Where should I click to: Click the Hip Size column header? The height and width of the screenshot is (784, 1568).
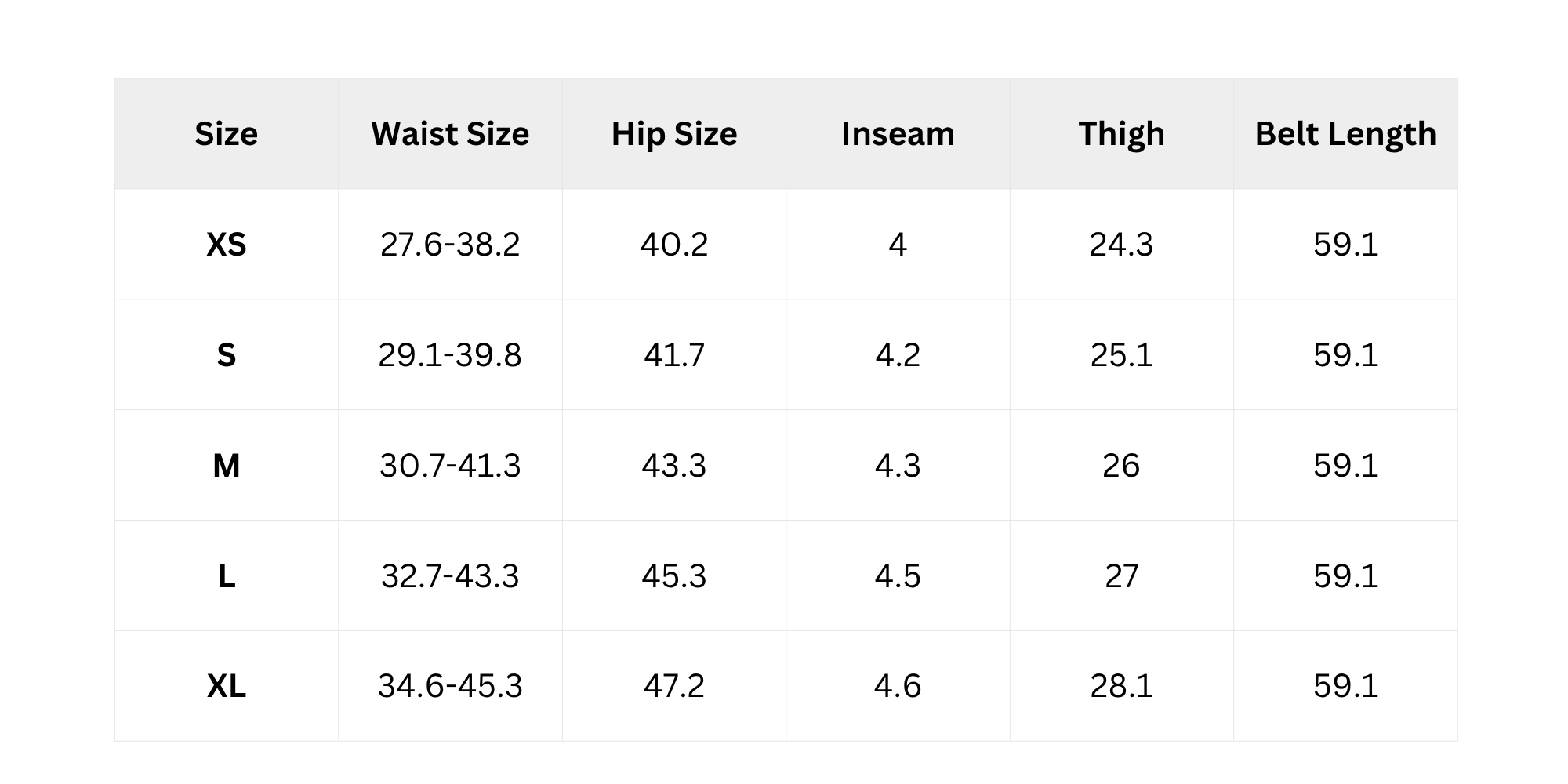pos(674,134)
